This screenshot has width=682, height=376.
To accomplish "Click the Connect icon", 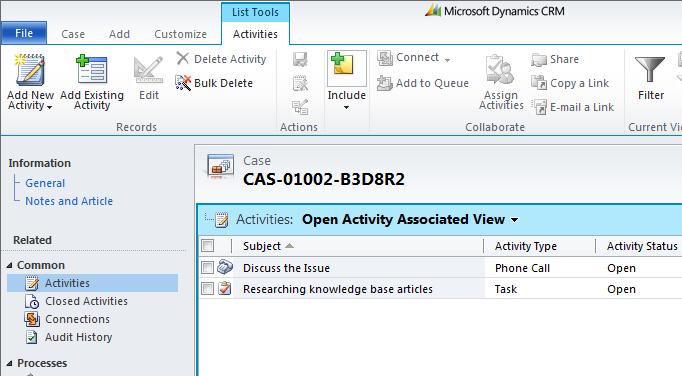I will [385, 58].
